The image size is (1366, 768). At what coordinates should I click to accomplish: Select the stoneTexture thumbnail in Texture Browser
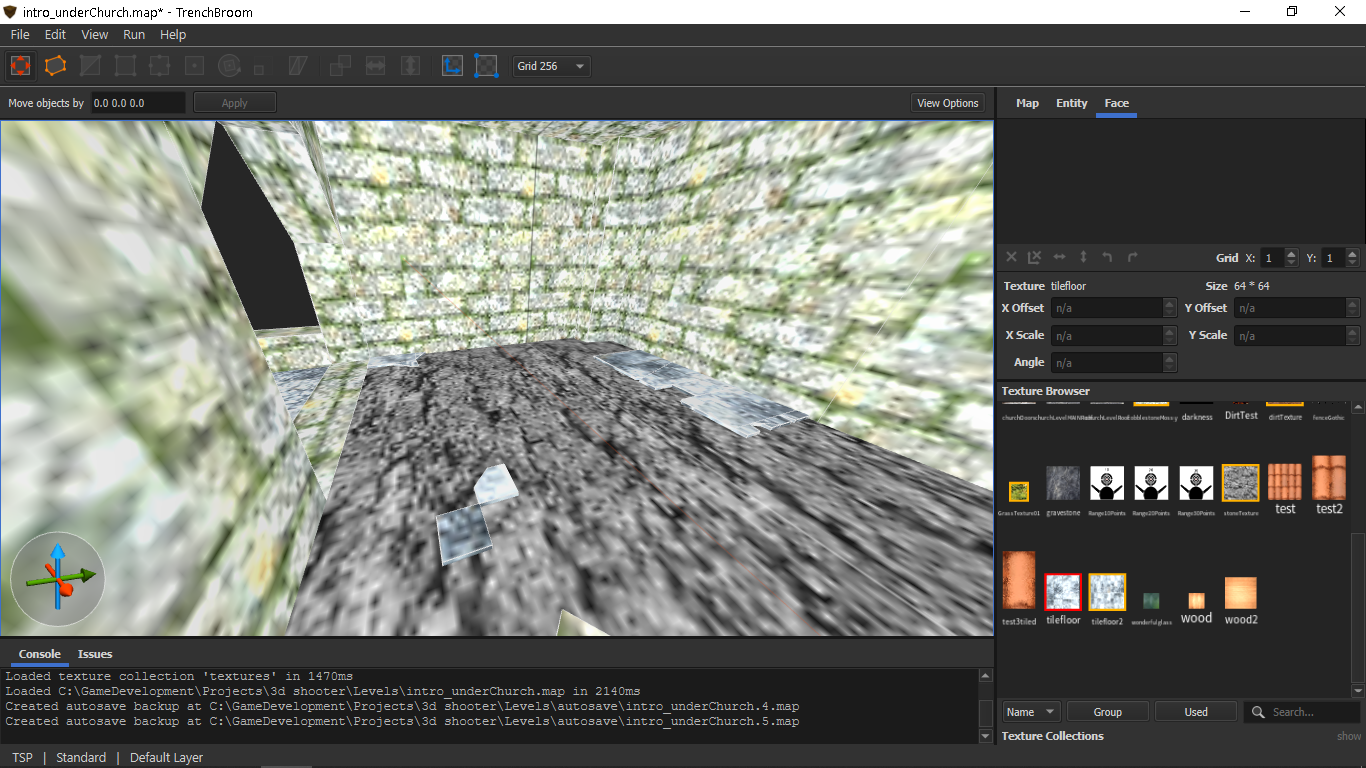(1240, 483)
